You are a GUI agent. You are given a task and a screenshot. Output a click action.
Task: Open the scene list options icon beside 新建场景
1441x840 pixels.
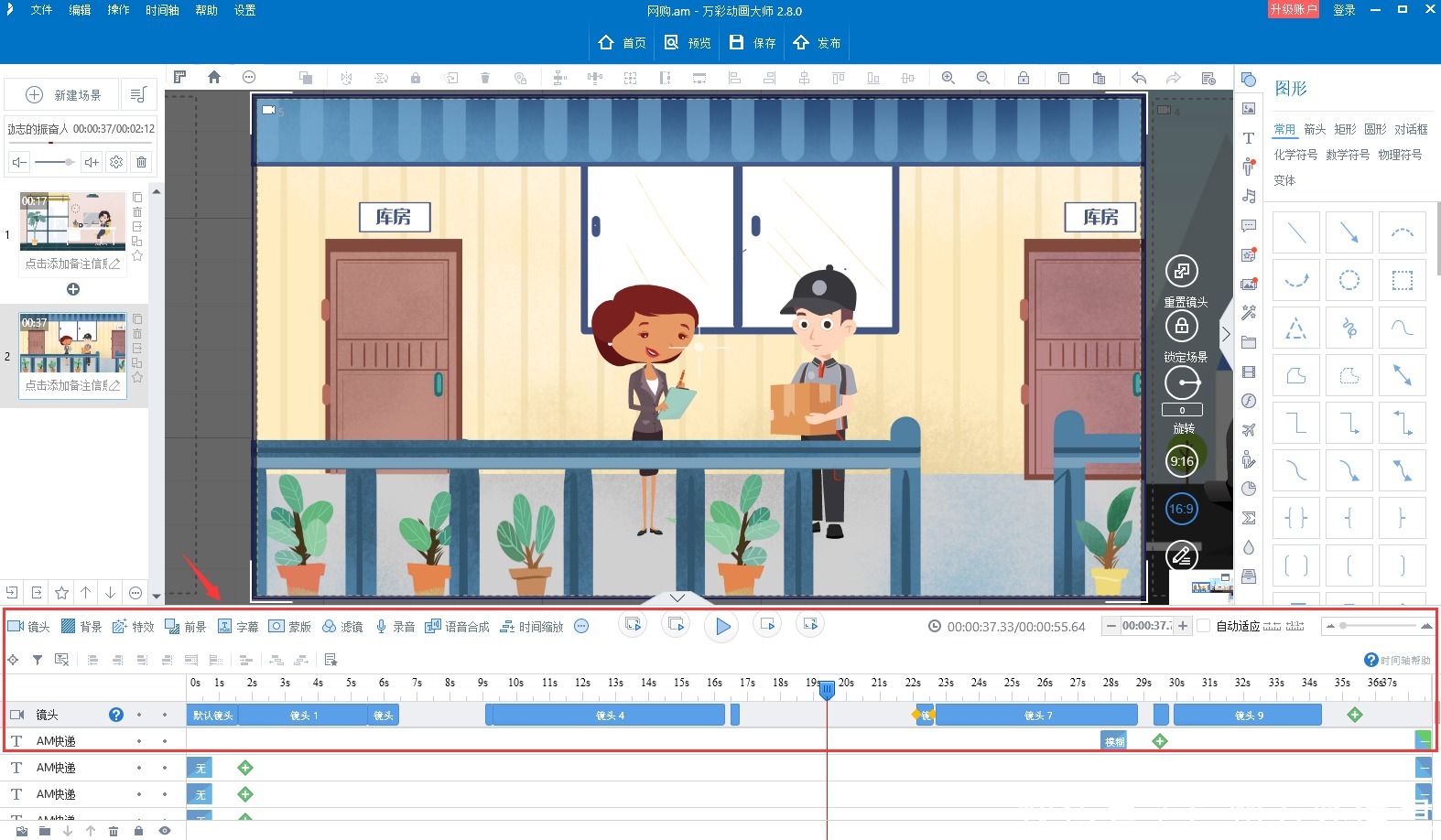pos(138,94)
